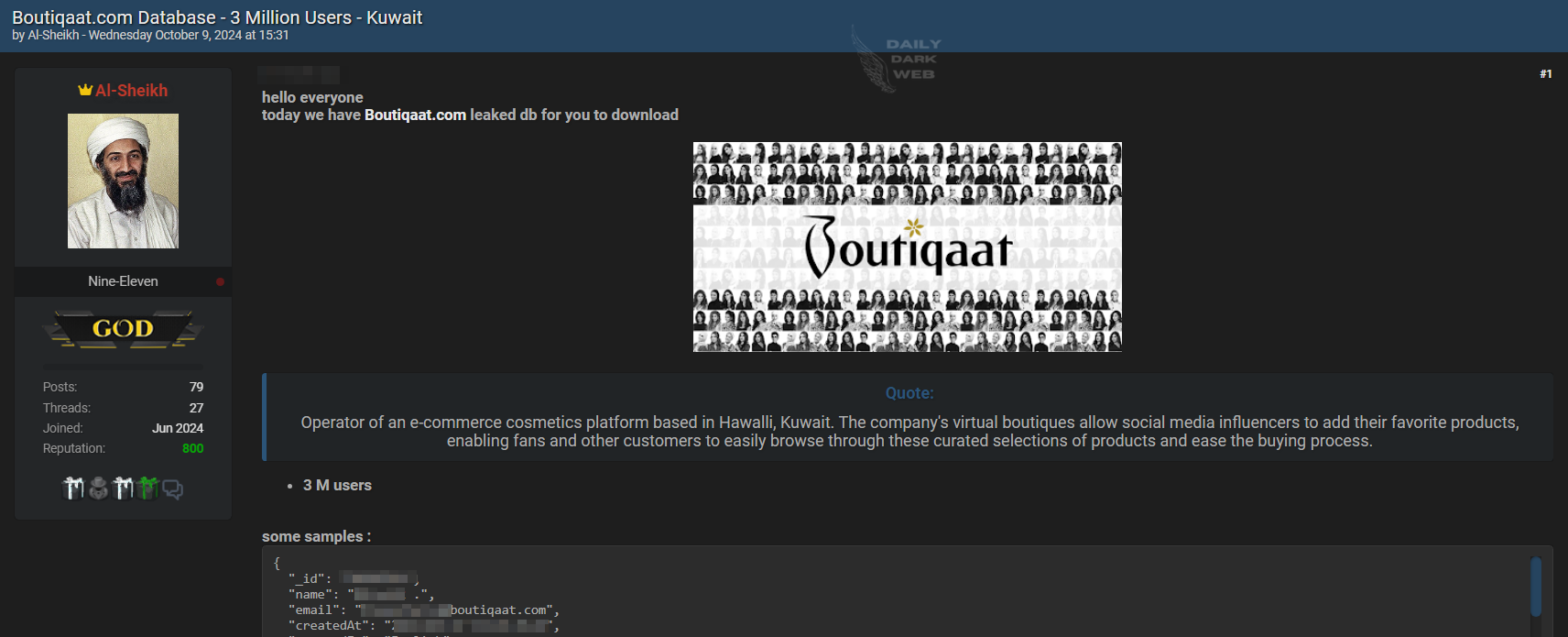The height and width of the screenshot is (637, 1568).
Task: Click the crown icon beside Al-Sheikh
Action: 85,90
